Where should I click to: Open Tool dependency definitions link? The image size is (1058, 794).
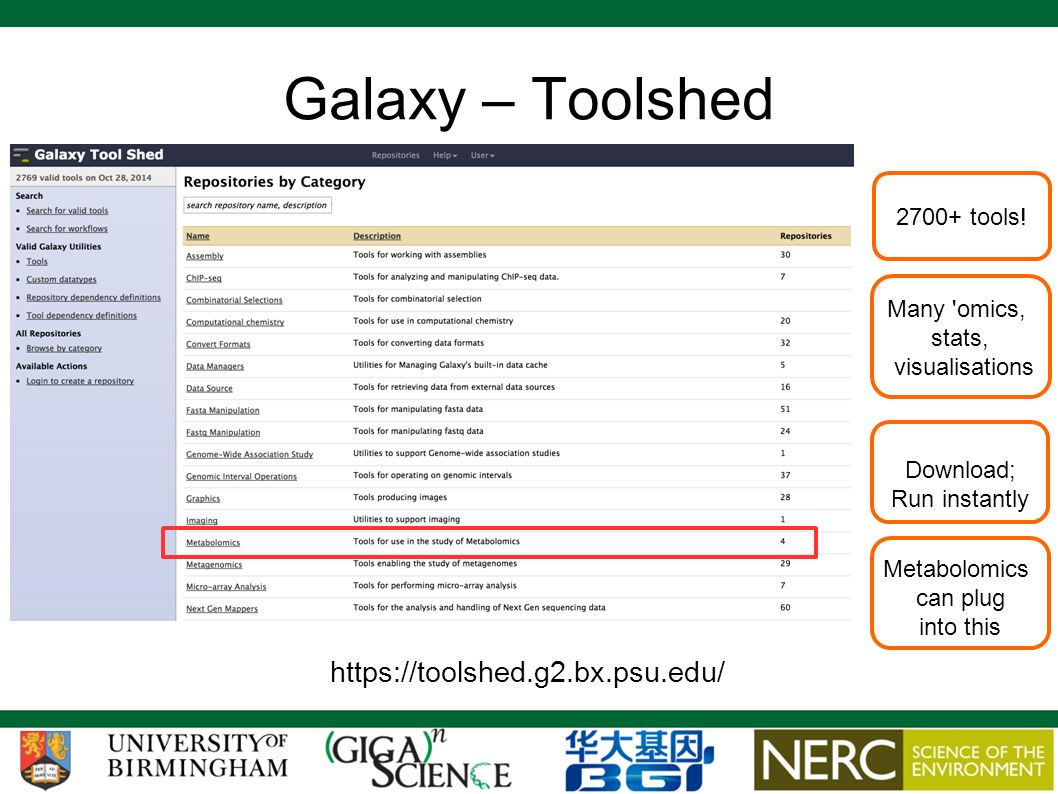tap(81, 316)
